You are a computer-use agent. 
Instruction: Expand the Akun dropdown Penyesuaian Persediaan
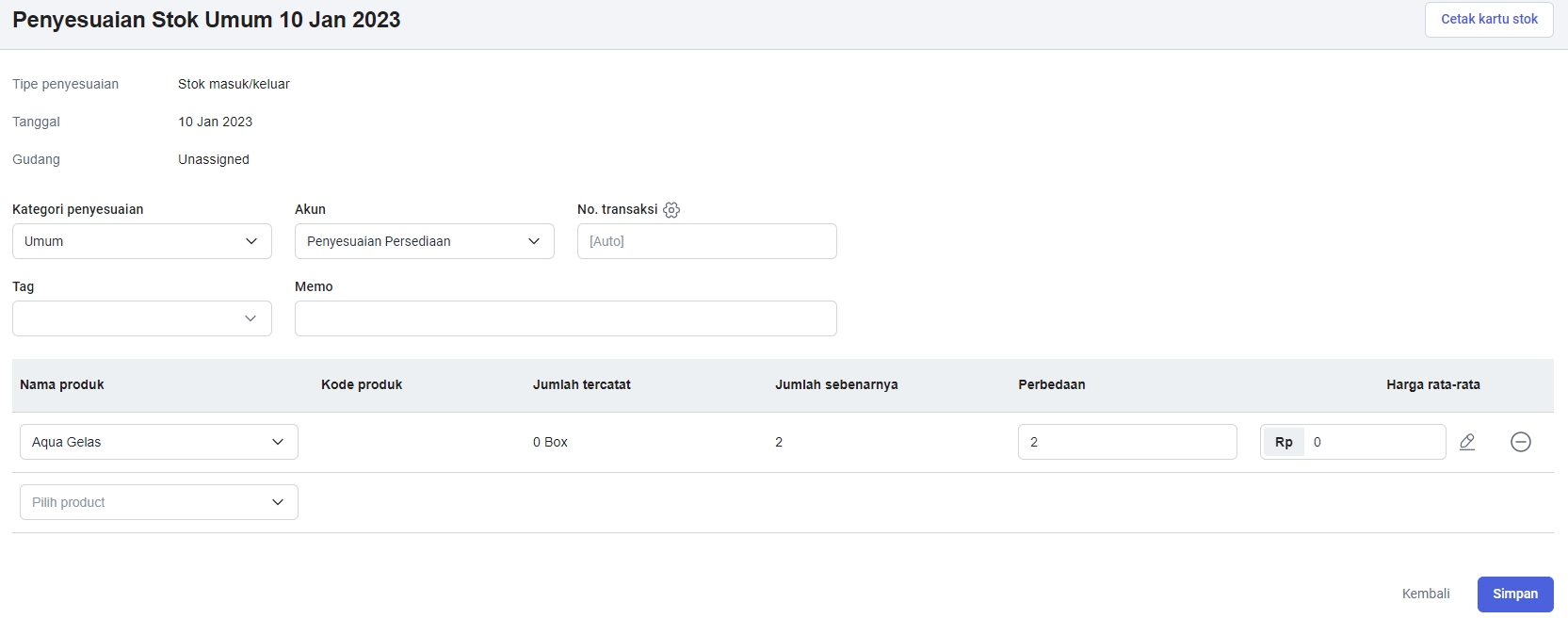(x=424, y=241)
